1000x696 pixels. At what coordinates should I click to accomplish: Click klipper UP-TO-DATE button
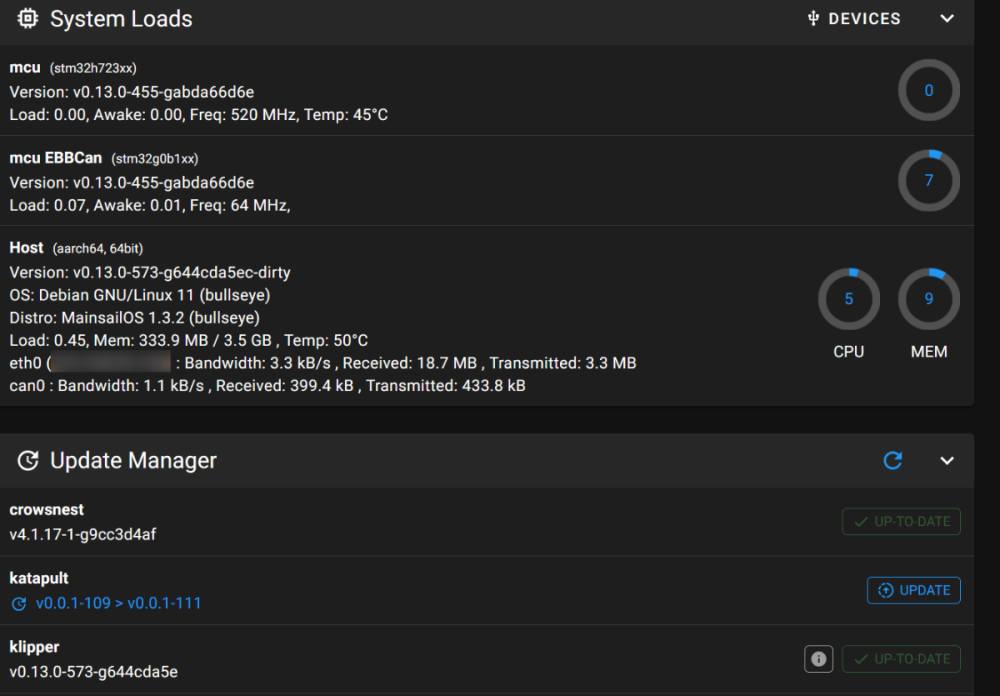click(x=901, y=659)
